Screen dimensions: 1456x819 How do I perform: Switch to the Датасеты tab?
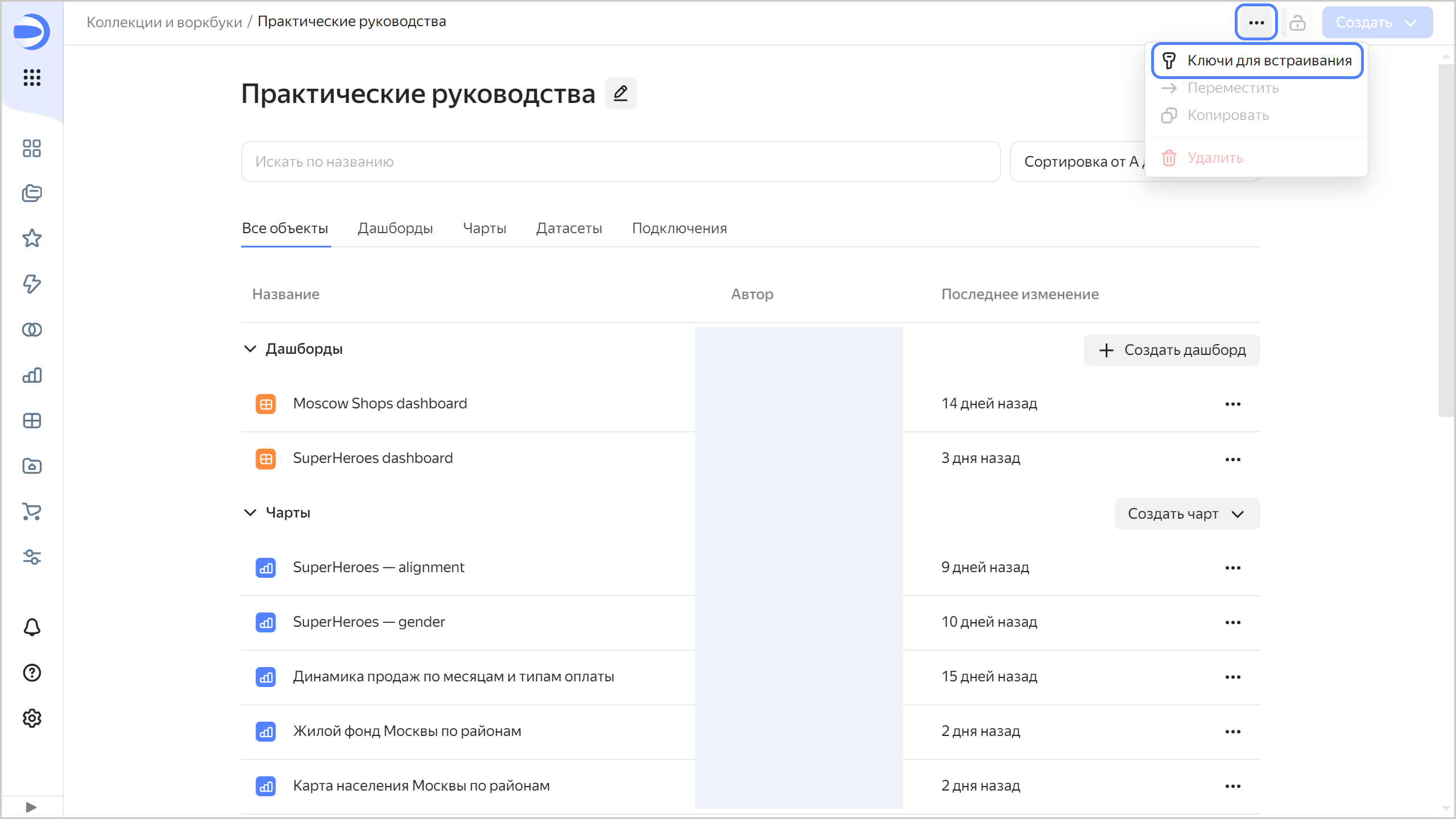pos(569,228)
